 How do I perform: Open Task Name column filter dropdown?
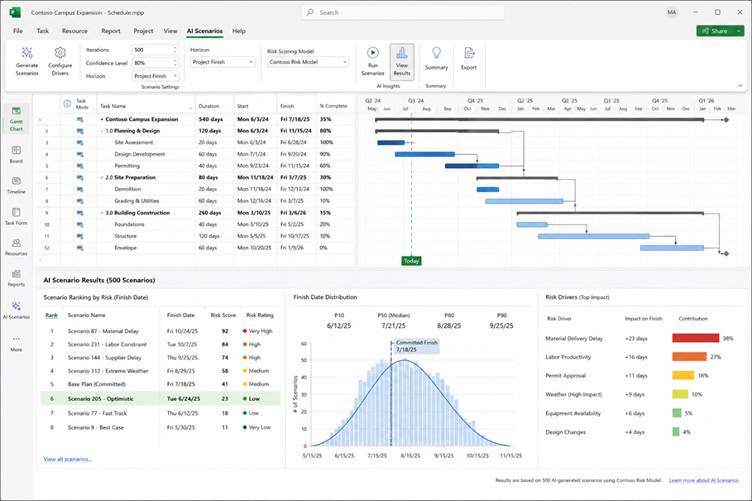(190, 106)
